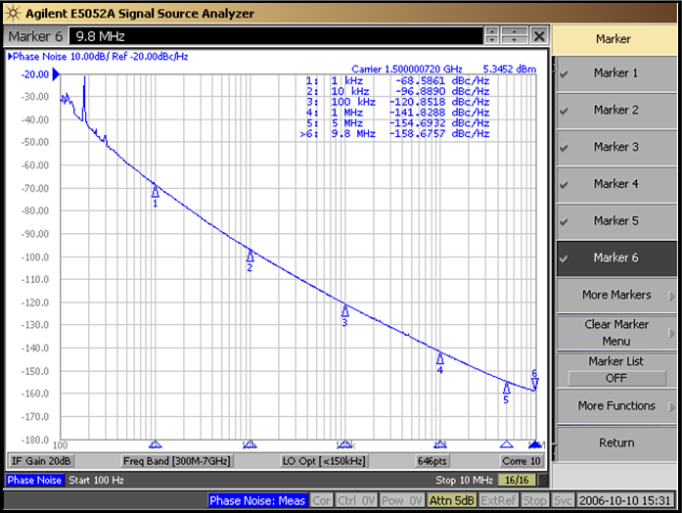This screenshot has height=513, width=682.
Task: Click marker 4 triangle on the trace
Action: [x=440, y=358]
